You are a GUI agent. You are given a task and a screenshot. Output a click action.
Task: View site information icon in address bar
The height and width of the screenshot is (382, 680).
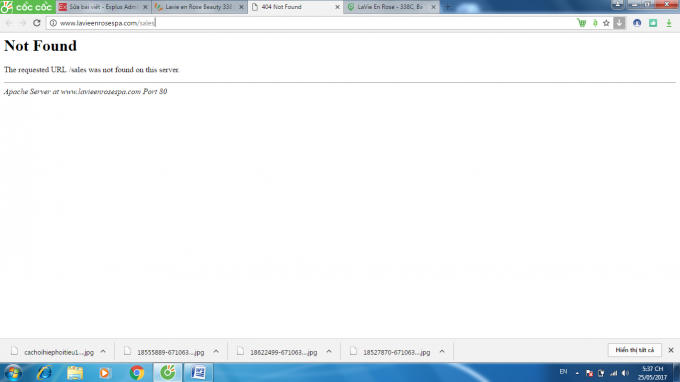point(53,23)
